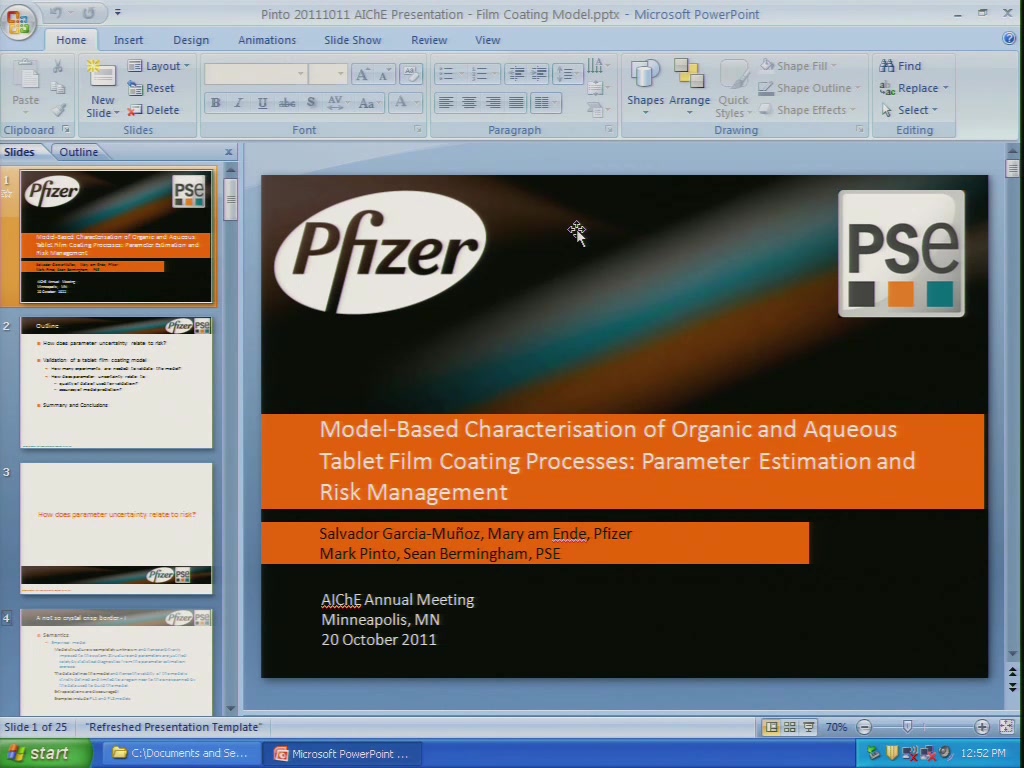Click the Copy icon in Clipboard group

tap(58, 88)
